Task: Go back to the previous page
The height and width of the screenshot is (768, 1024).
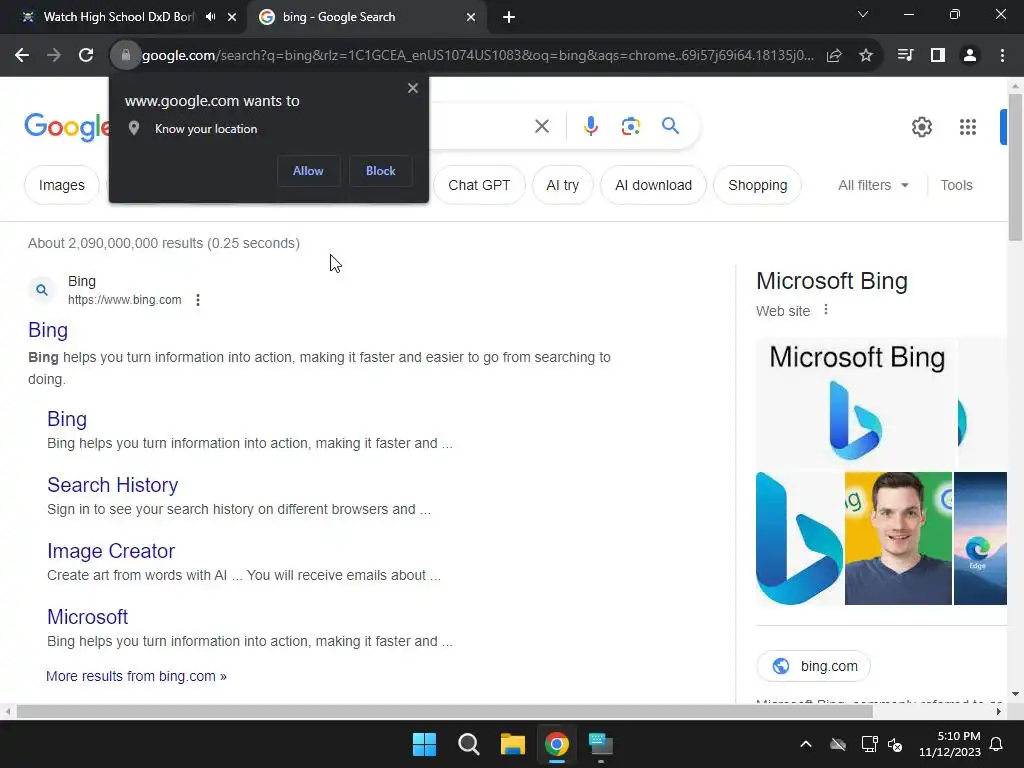Action: tap(22, 56)
